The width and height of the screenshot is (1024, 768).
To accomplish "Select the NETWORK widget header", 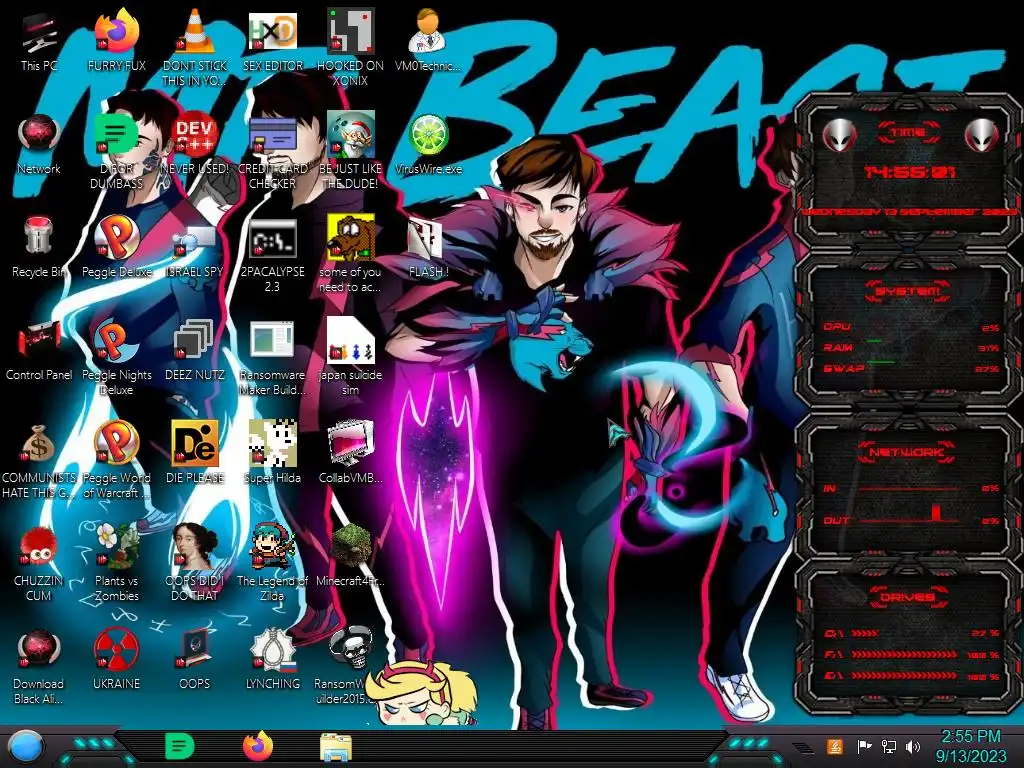I will pos(908,452).
